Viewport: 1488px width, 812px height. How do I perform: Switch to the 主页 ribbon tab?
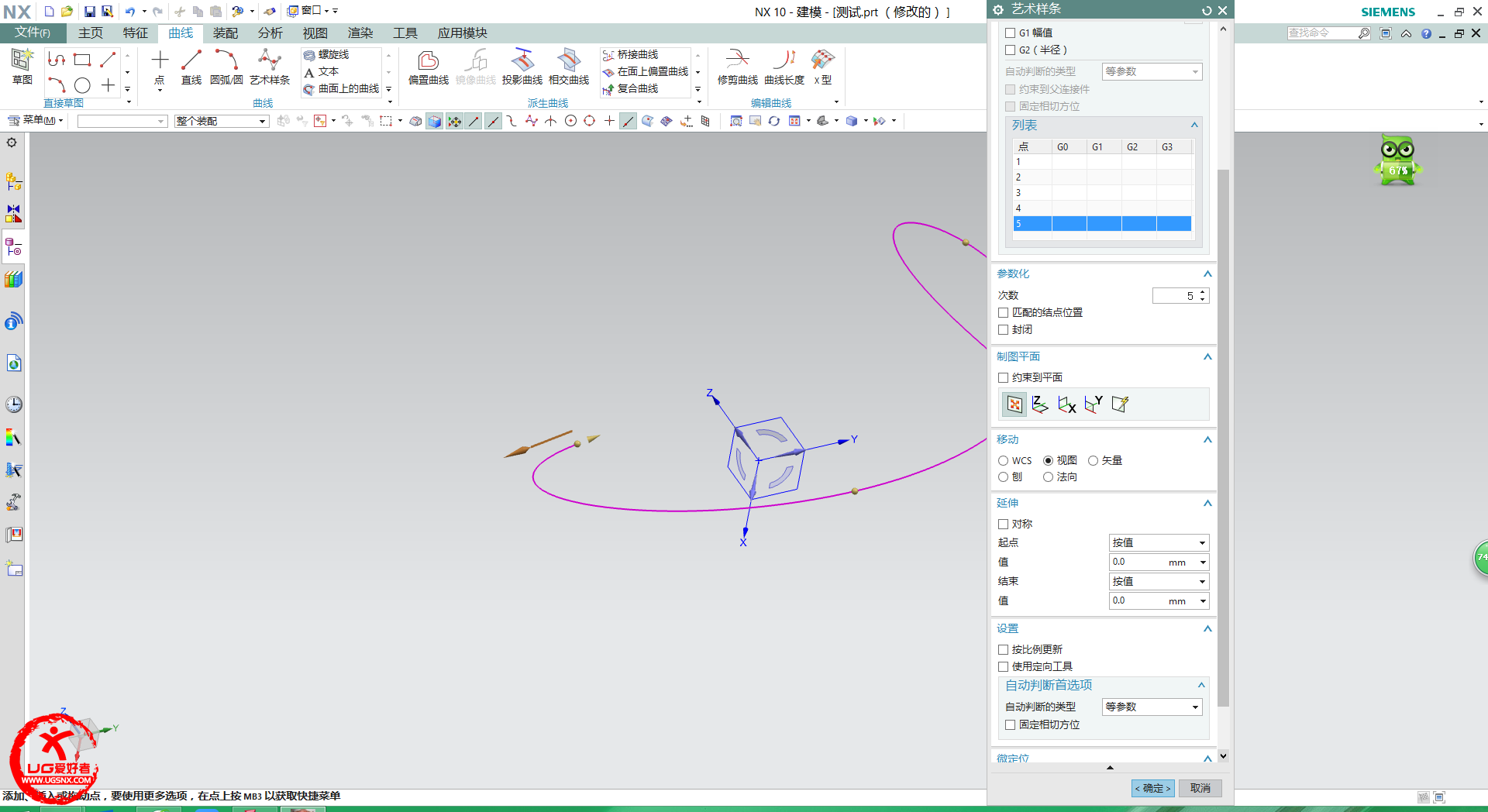coord(91,33)
